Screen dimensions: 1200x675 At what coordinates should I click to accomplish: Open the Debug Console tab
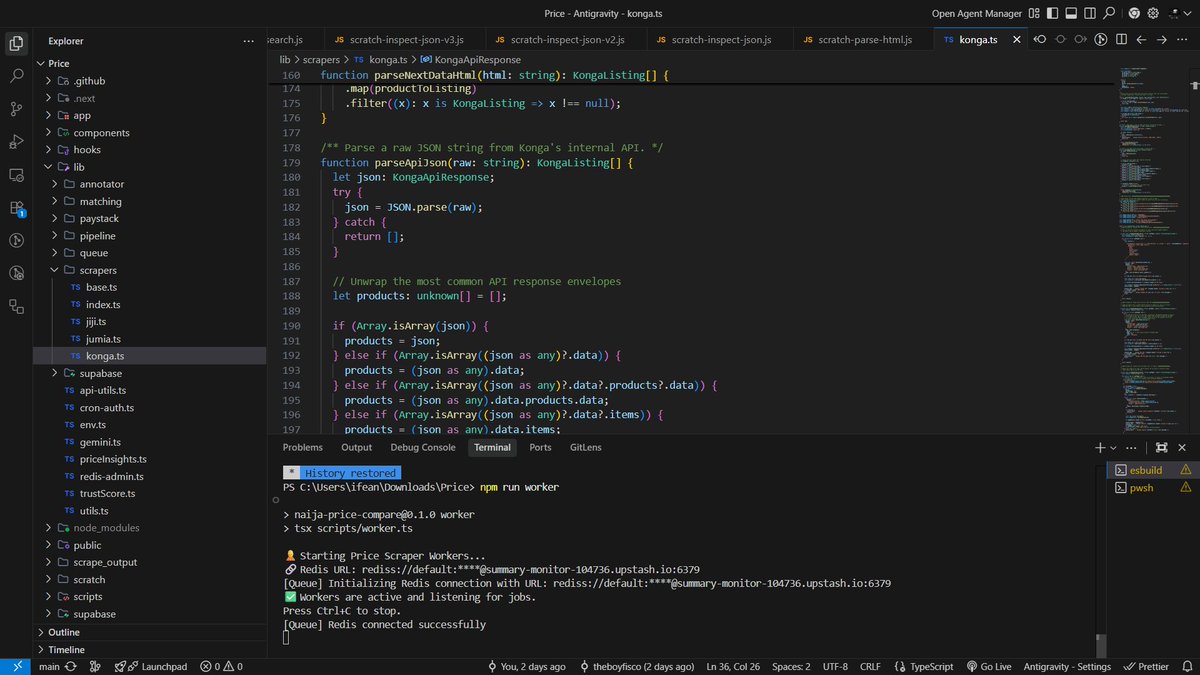pyautogui.click(x=423, y=447)
